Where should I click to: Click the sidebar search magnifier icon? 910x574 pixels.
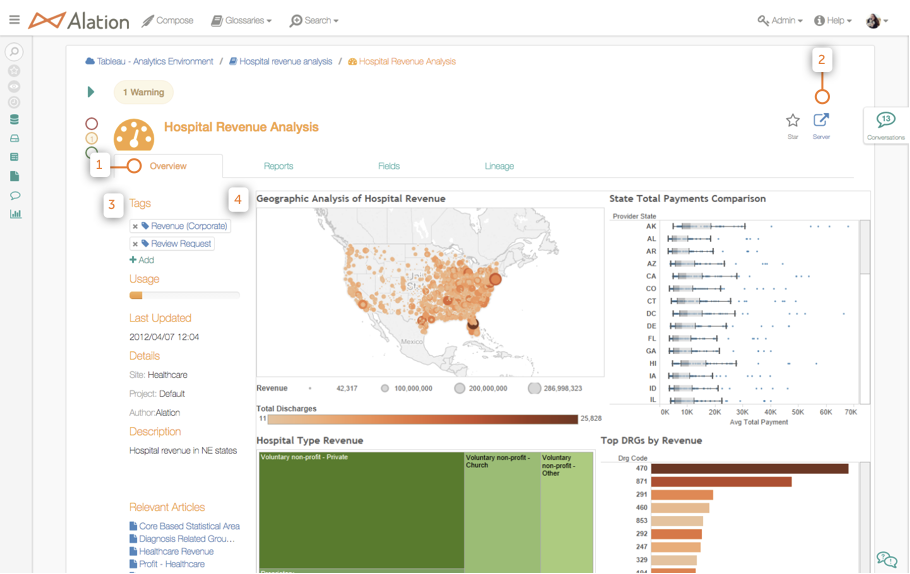pos(15,52)
